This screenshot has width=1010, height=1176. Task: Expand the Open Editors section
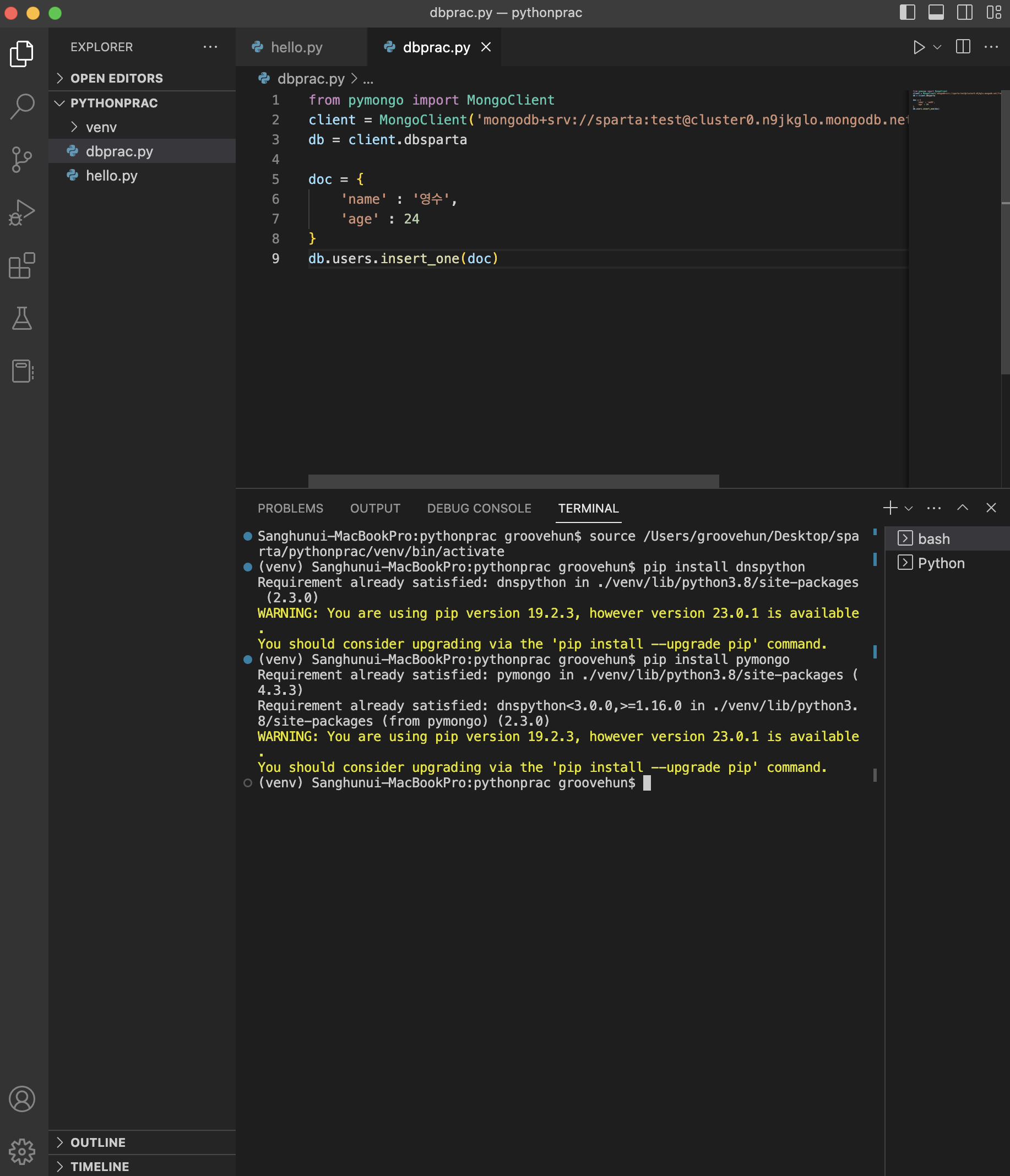(142, 78)
